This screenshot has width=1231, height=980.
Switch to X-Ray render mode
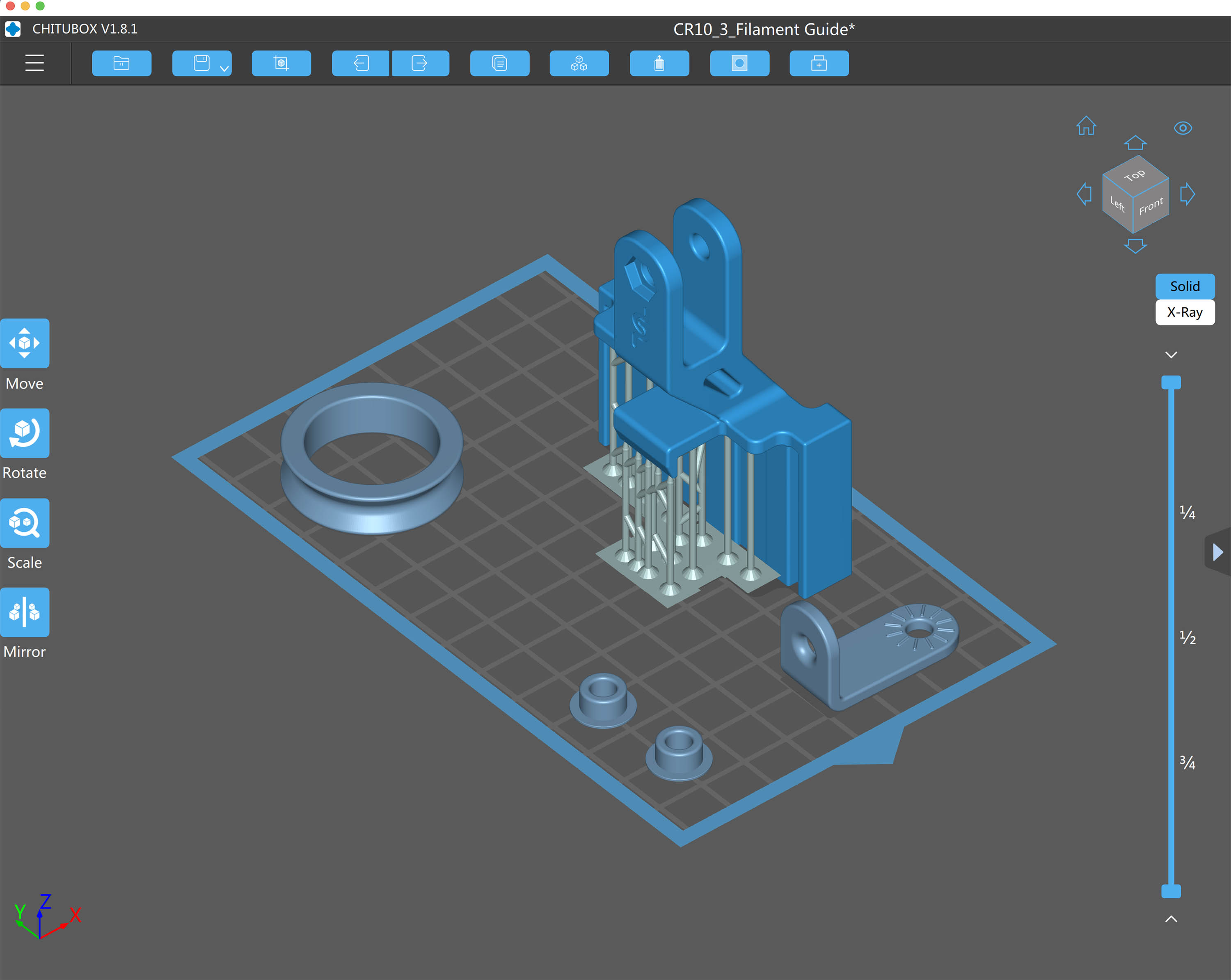(x=1185, y=312)
